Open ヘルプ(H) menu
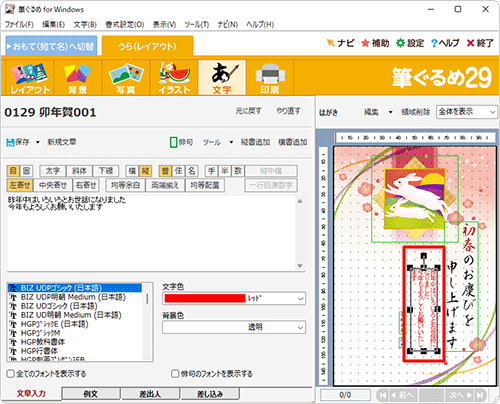 click(260, 24)
